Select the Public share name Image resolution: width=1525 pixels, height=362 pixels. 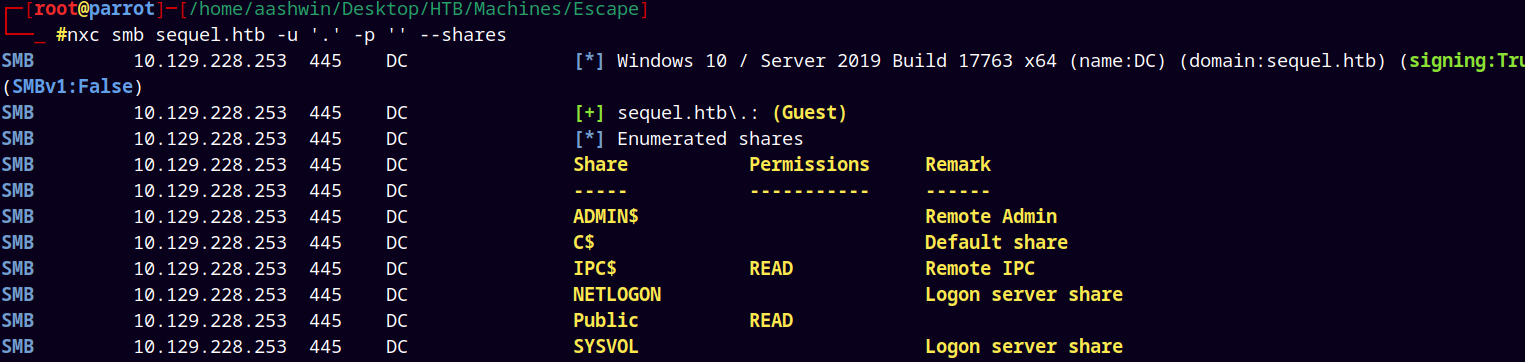(x=605, y=320)
